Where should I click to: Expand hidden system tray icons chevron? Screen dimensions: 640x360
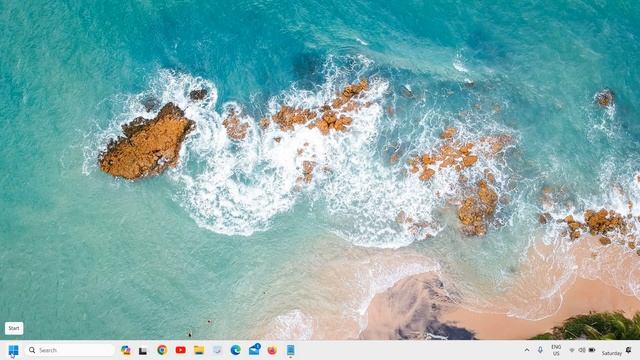tap(527, 350)
